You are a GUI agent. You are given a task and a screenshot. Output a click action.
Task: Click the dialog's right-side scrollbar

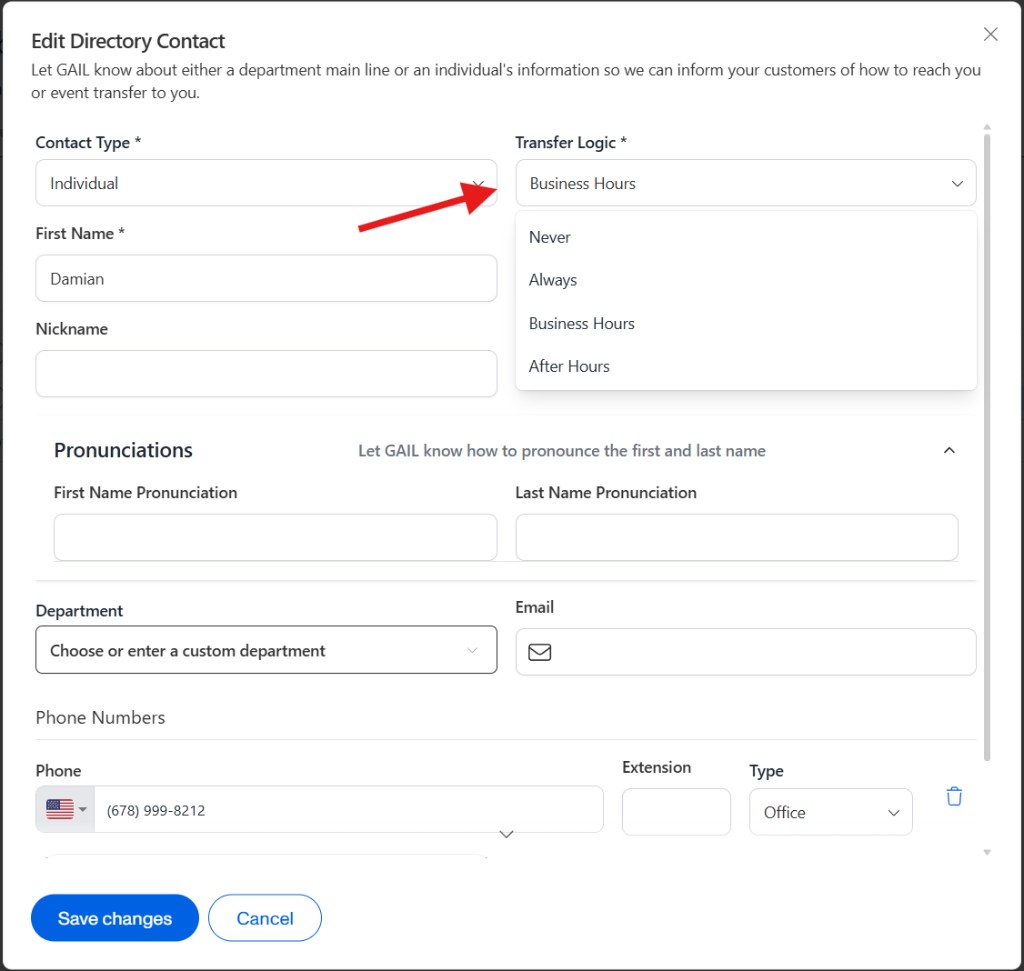coord(986,400)
